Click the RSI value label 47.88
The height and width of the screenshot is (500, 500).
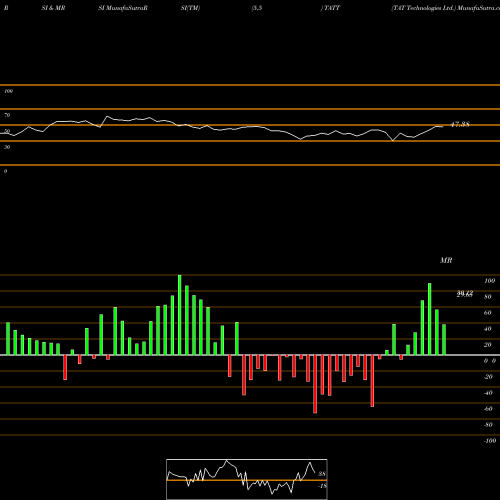(460, 124)
